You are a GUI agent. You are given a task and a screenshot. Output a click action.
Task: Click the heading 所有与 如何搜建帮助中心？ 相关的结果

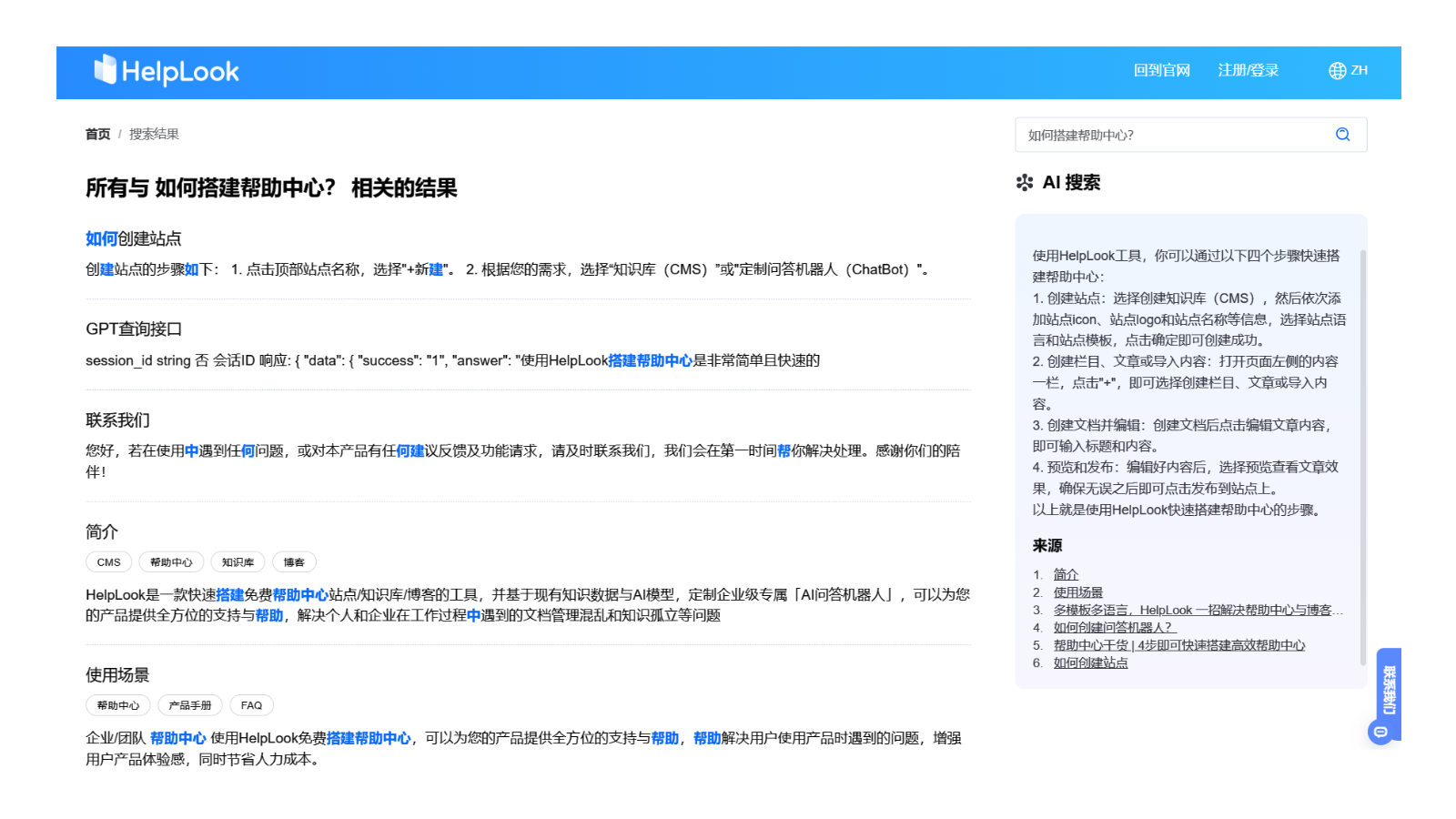coord(271,187)
